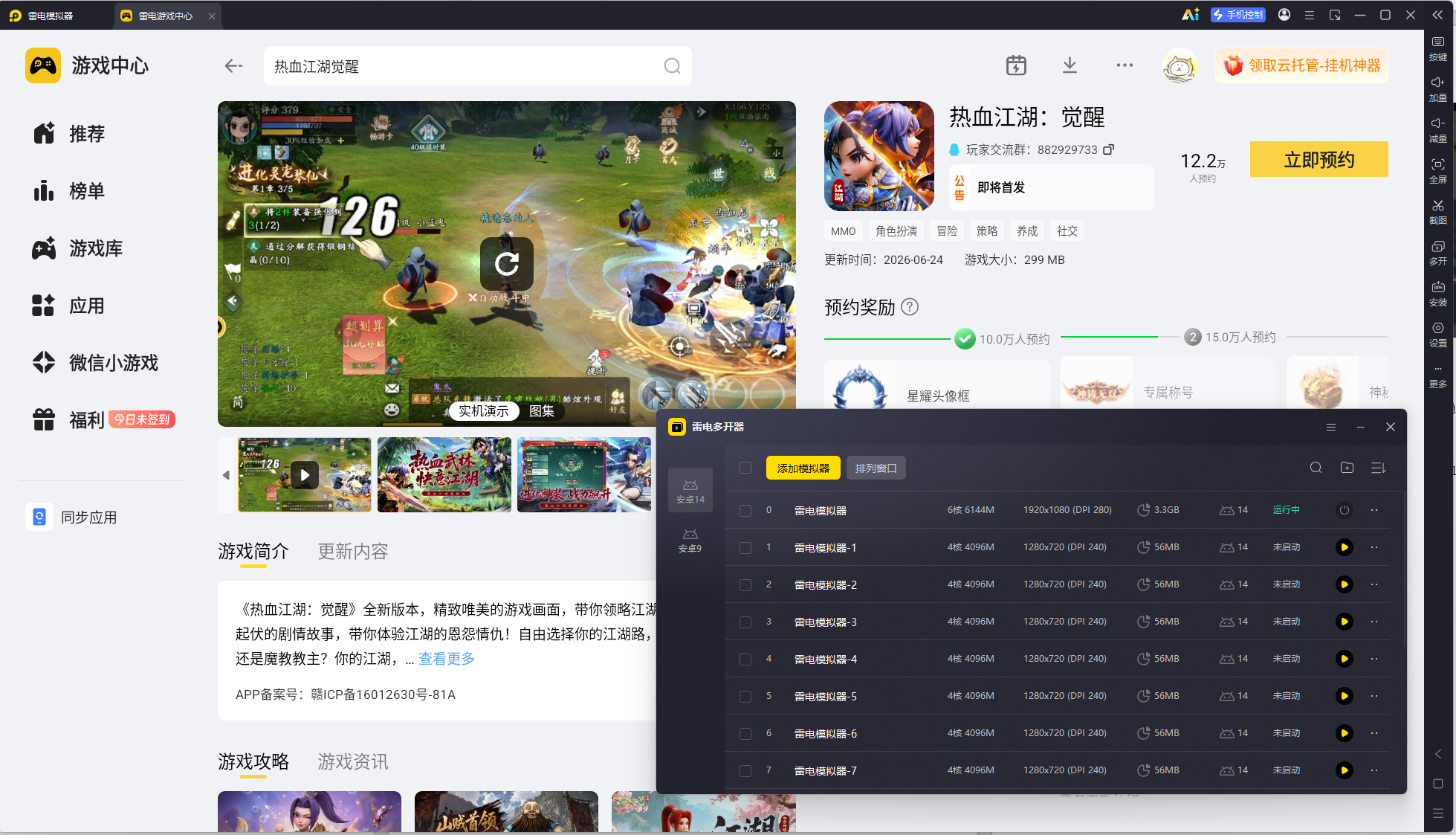Show previous thumbnails with left arrow
Image resolution: width=1456 pixels, height=835 pixels.
coord(226,475)
